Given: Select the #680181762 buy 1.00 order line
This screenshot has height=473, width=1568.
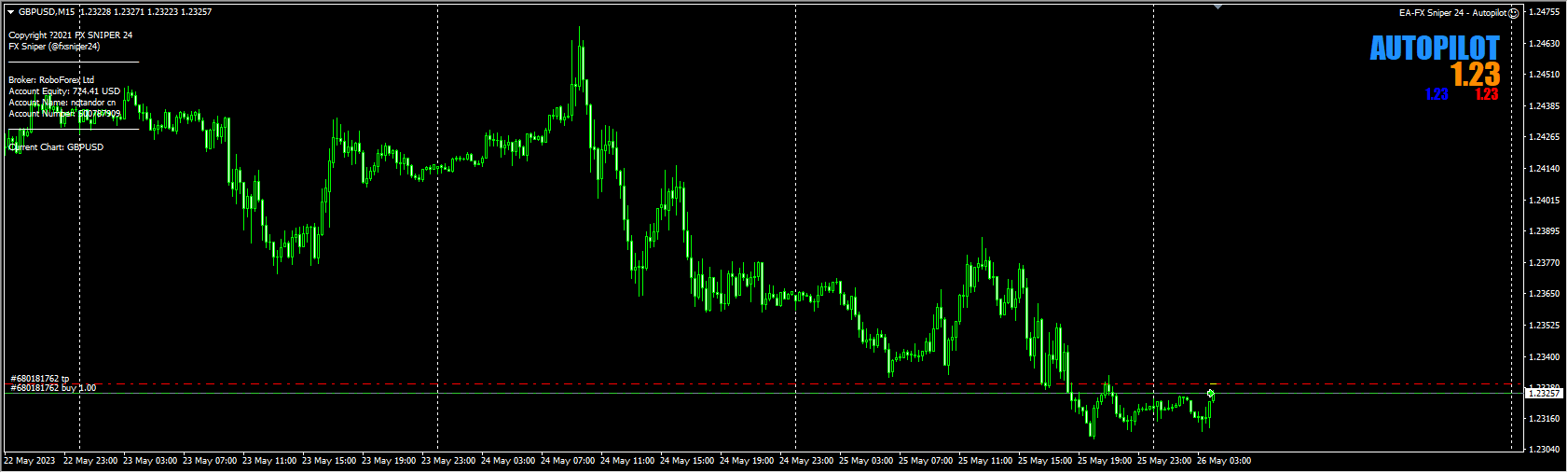Looking at the screenshot, I should tap(53, 388).
